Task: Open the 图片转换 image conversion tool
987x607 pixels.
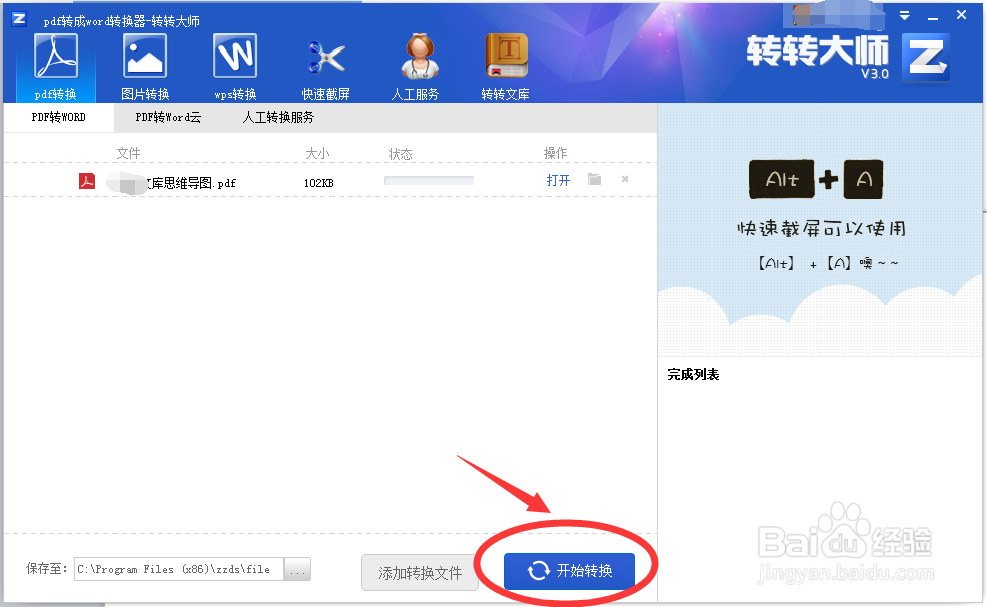Action: tap(145, 67)
